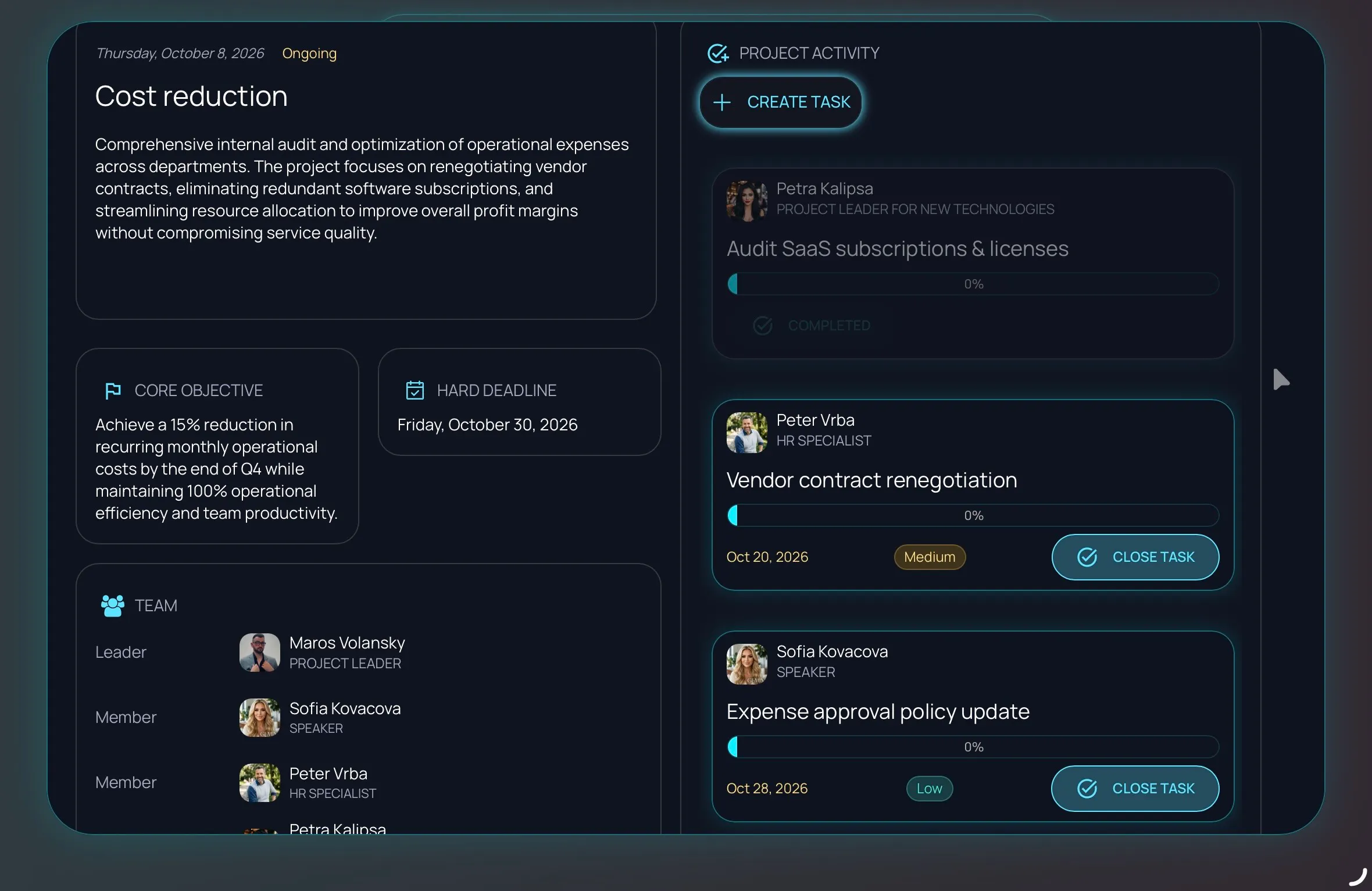Click the Medium priority badge
Screen dimensions: 1372x891
click(x=930, y=557)
